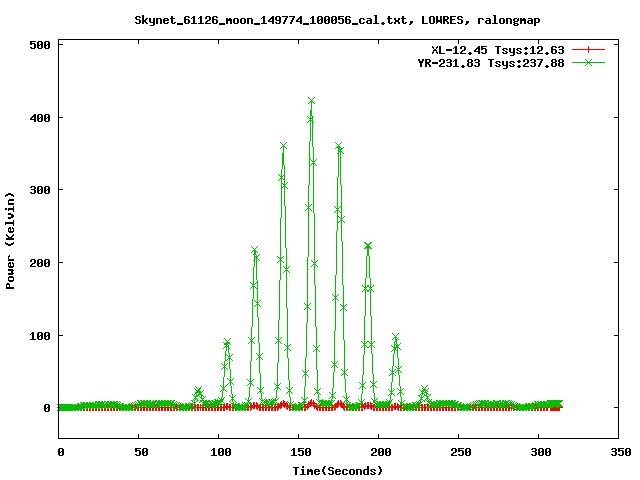The width and height of the screenshot is (640, 480).
Task: Click the 350 tick label on x-axis
Action: [618, 452]
